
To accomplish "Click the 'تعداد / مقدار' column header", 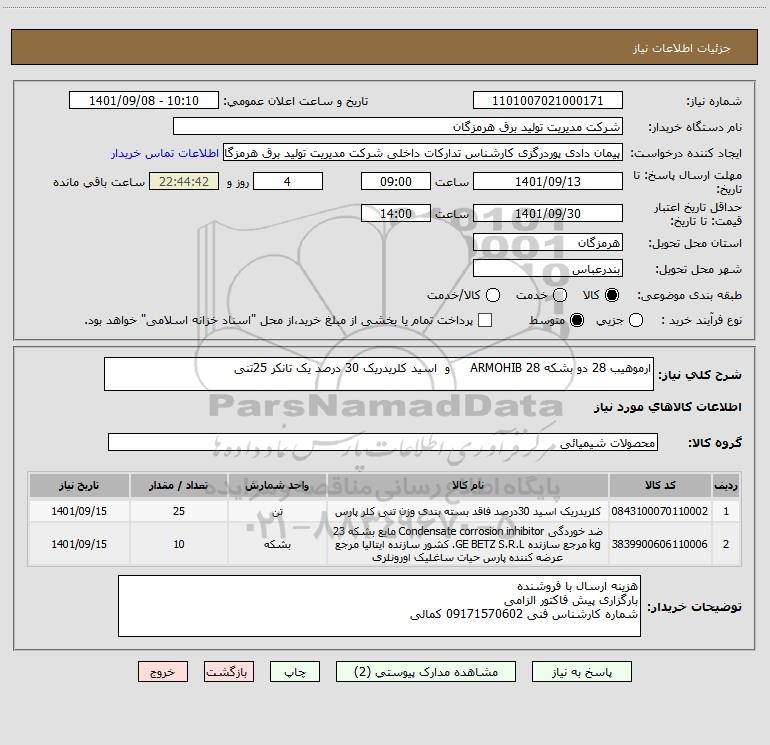I will (178, 485).
